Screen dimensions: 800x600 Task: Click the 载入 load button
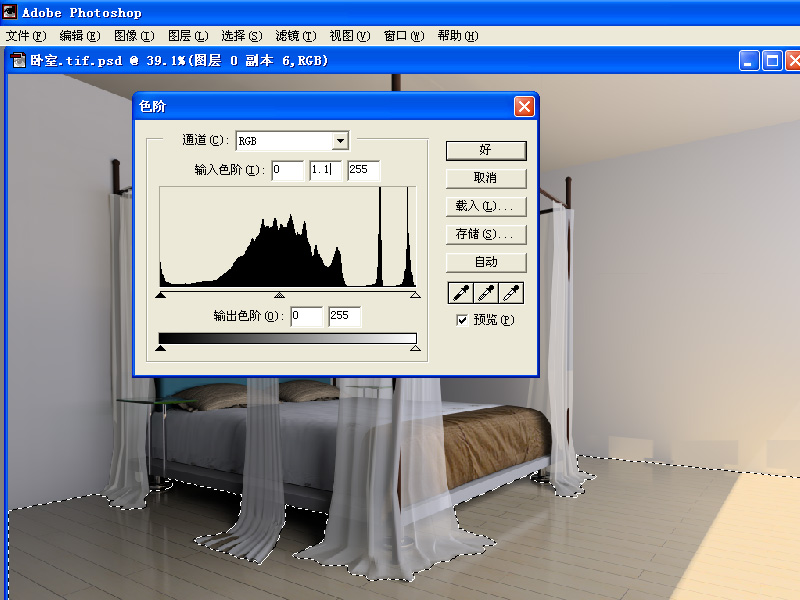[x=486, y=206]
